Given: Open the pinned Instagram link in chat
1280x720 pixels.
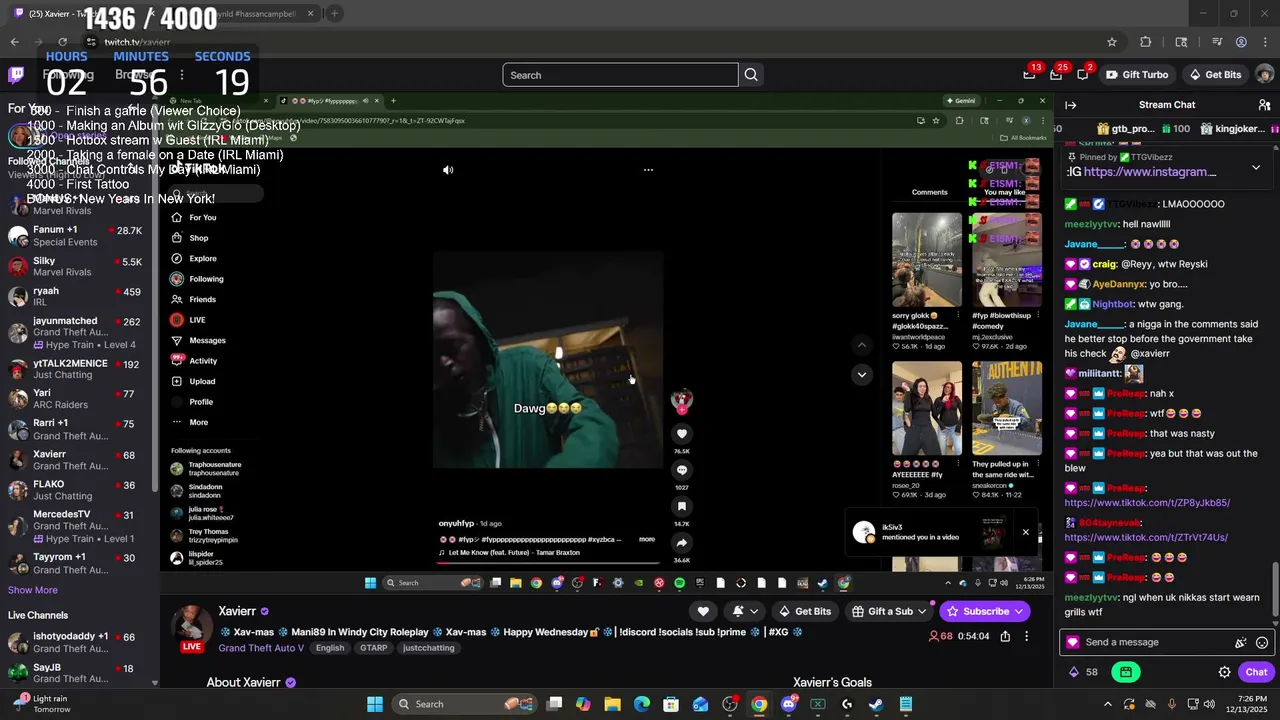Looking at the screenshot, I should click(1150, 172).
